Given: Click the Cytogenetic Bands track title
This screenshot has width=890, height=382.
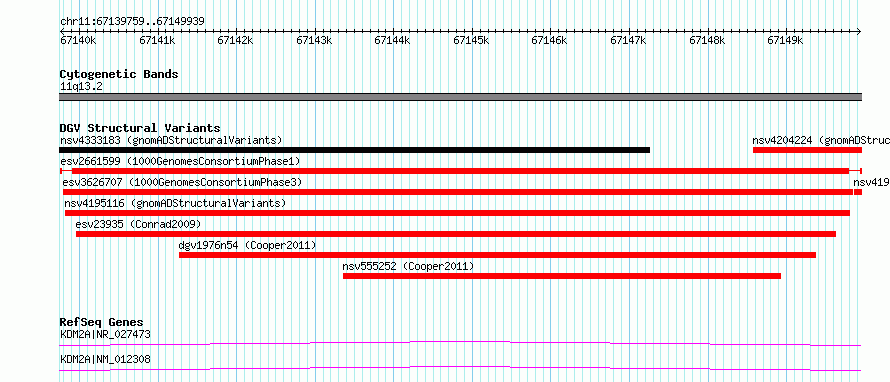Looking at the screenshot, I should (x=119, y=74).
